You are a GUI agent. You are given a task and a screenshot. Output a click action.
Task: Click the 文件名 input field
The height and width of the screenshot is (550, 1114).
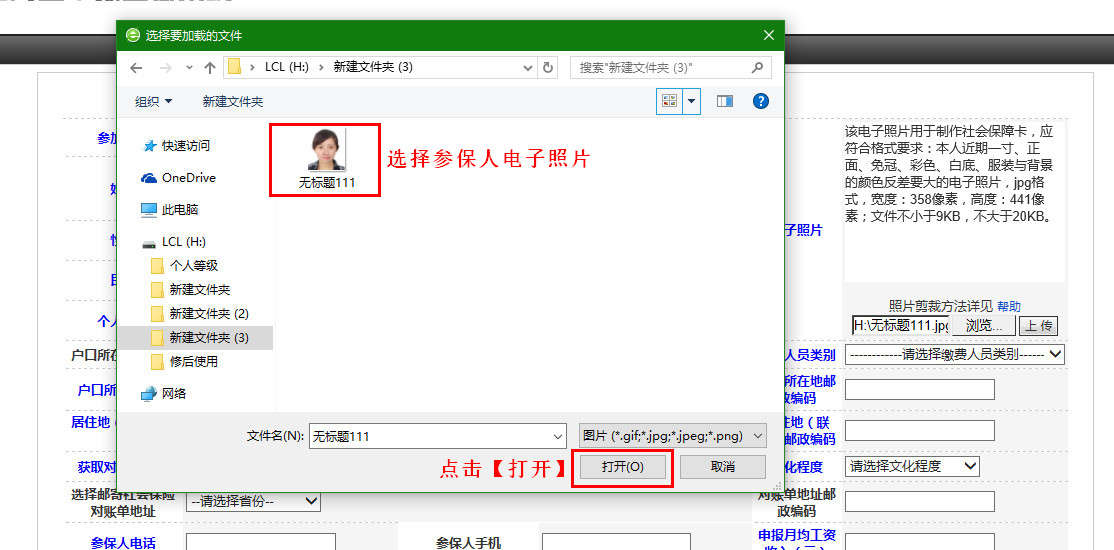431,436
